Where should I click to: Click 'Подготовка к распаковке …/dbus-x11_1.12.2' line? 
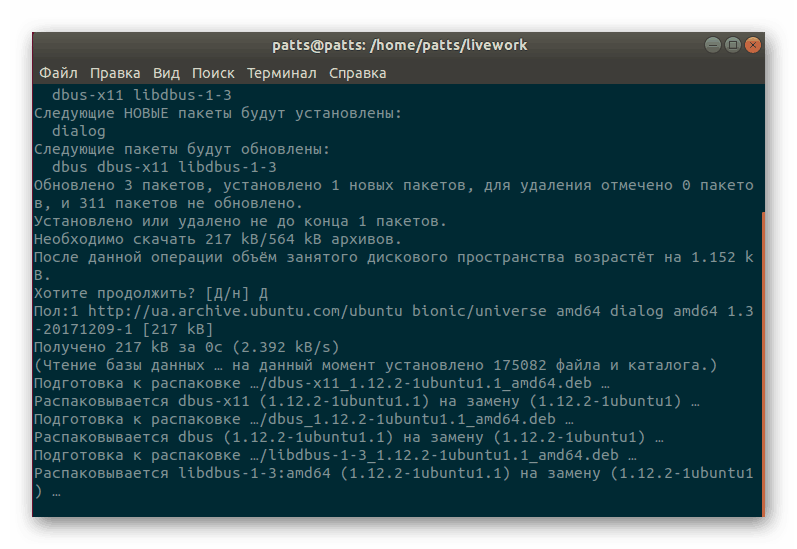322,383
